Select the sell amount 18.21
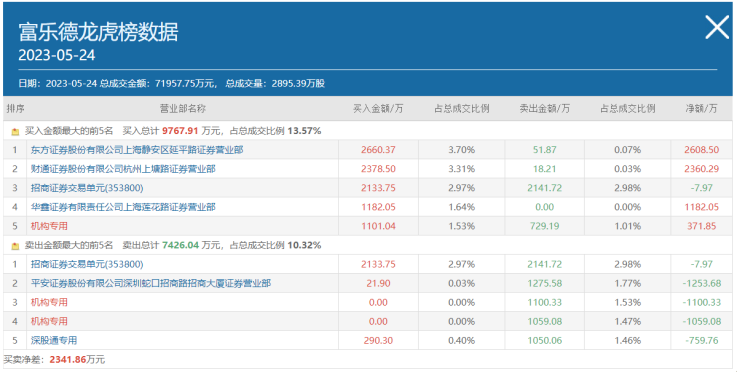The image size is (737, 372). [x=545, y=169]
